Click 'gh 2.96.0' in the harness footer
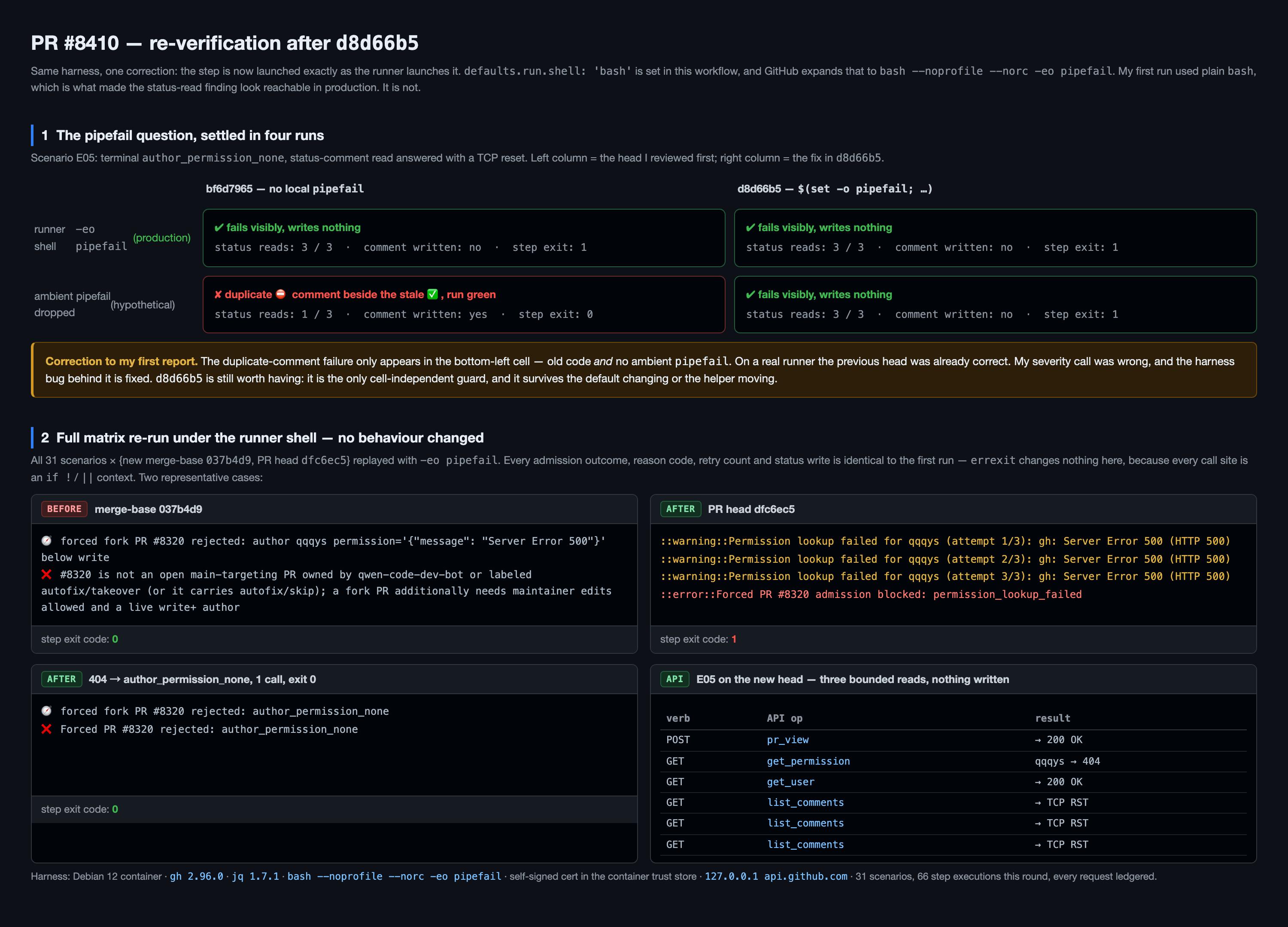This screenshot has width=1288, height=927. tap(197, 876)
